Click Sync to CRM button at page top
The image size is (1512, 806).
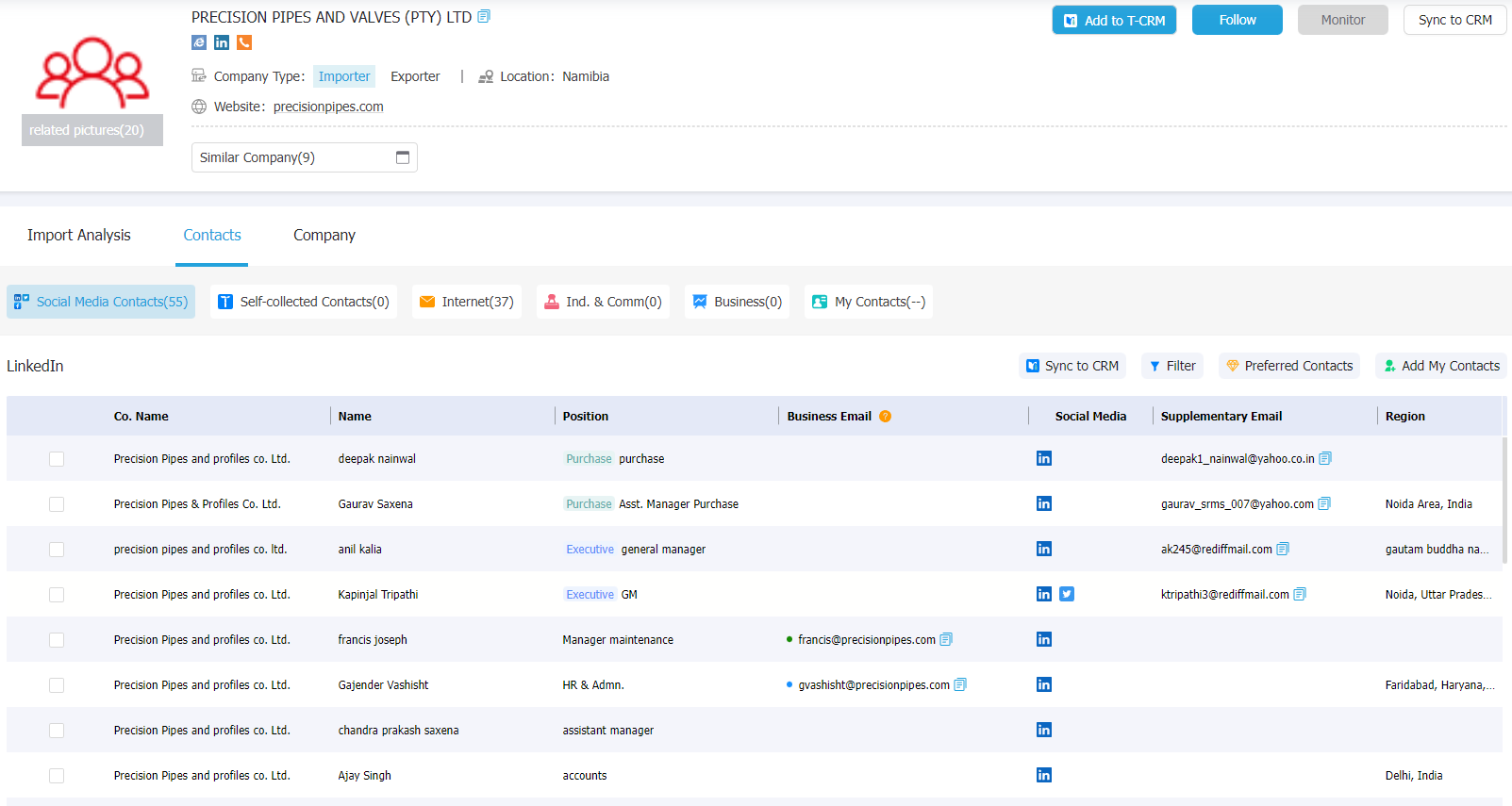[1455, 20]
